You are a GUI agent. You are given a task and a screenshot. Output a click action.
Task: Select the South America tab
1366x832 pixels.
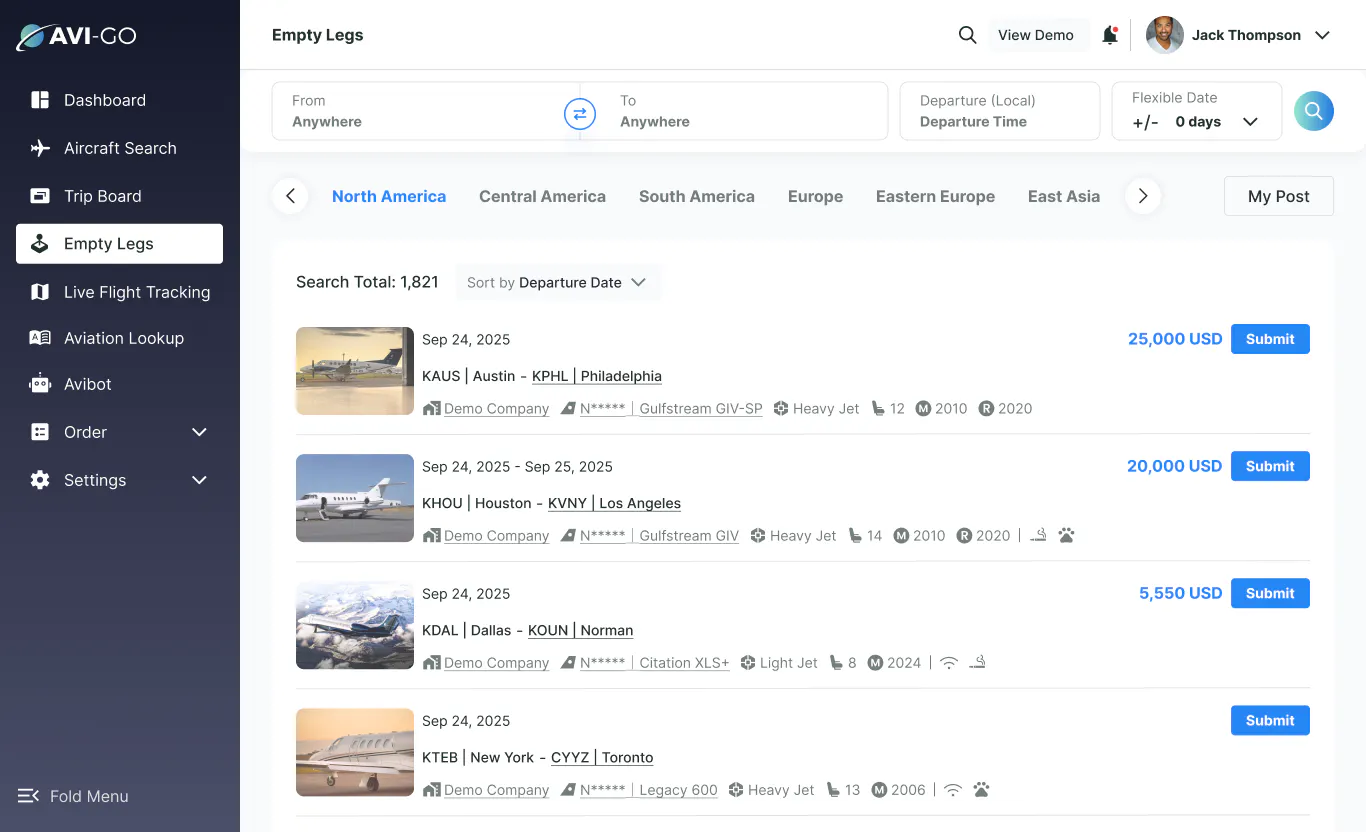[x=697, y=196]
